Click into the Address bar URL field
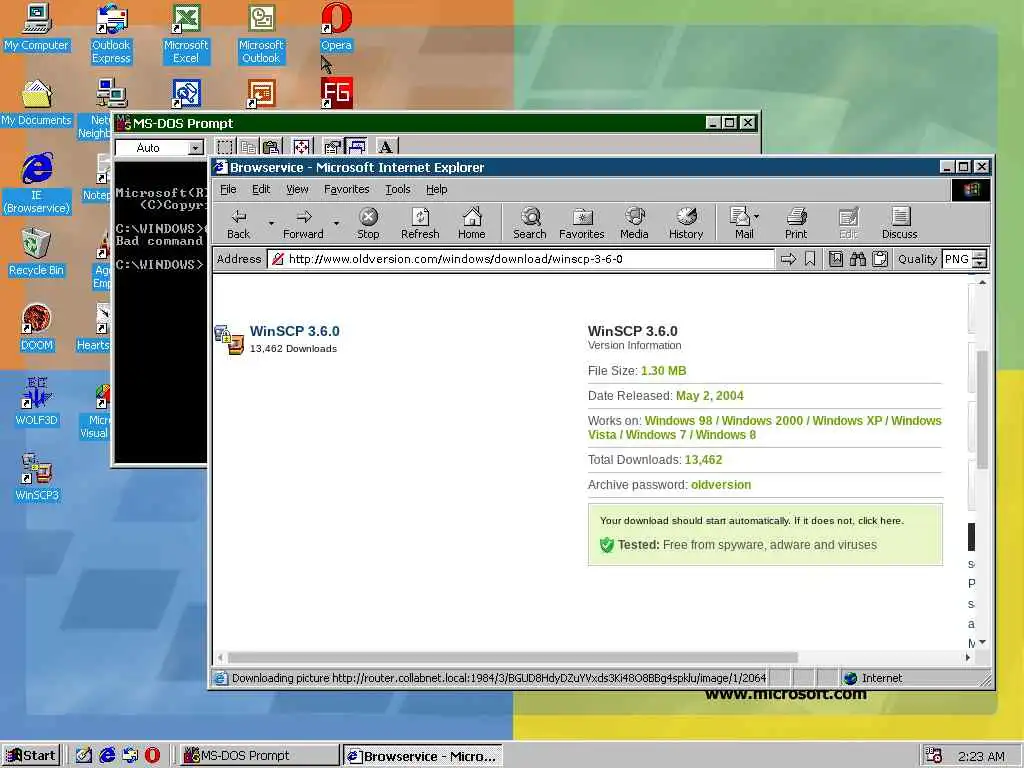This screenshot has width=1024, height=768. [x=520, y=259]
